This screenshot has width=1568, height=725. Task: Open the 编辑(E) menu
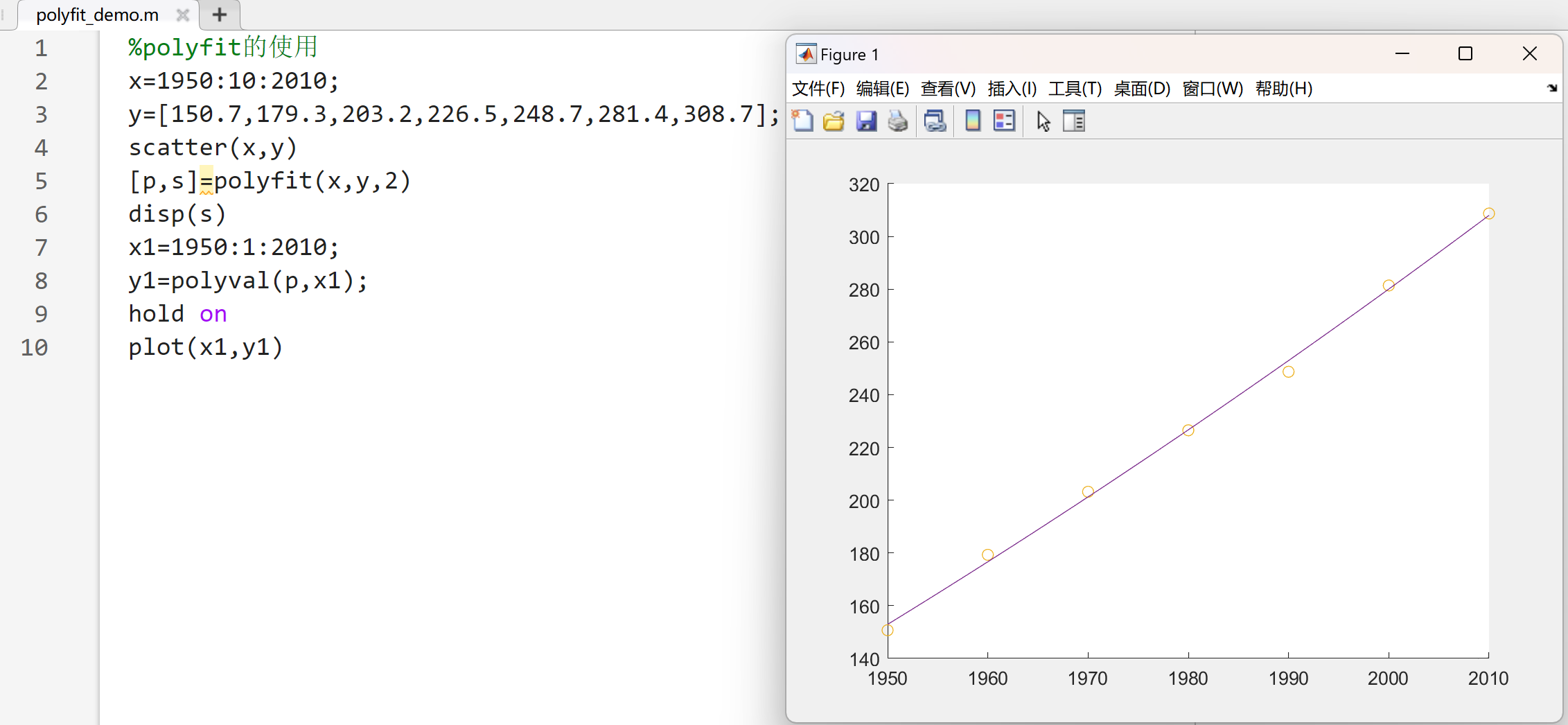click(x=883, y=89)
